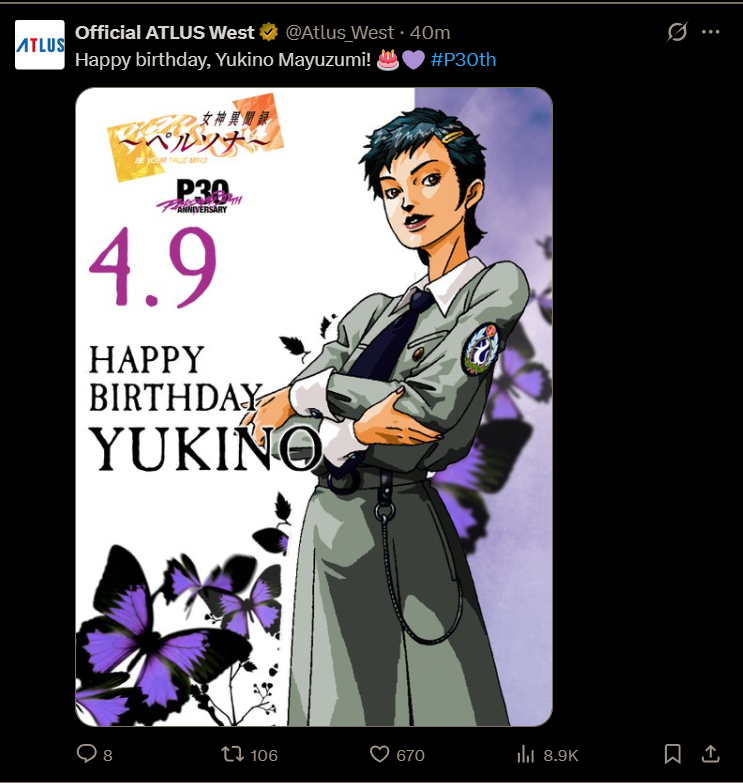Click the reply count 8
This screenshot has height=783, width=743.
point(108,755)
